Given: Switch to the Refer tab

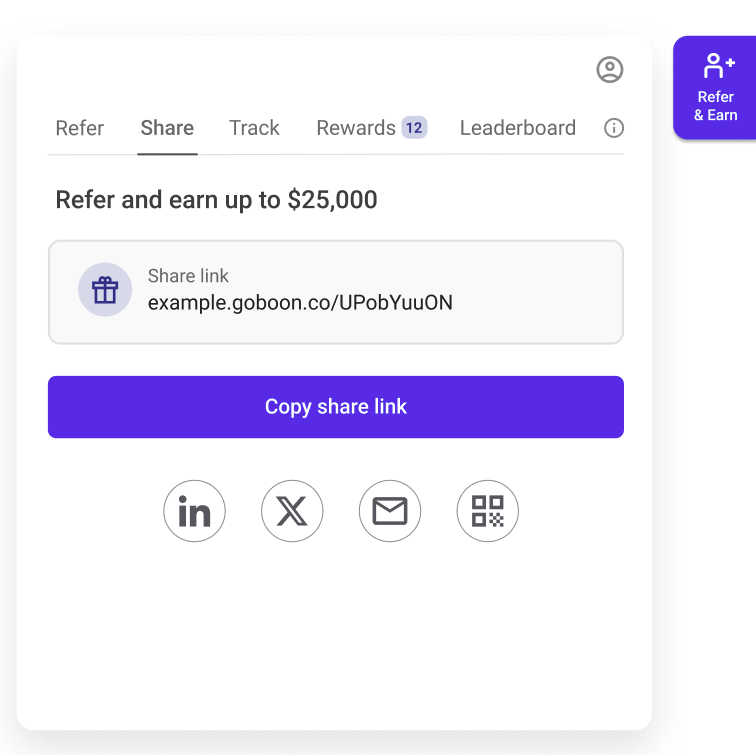Looking at the screenshot, I should click(80, 128).
